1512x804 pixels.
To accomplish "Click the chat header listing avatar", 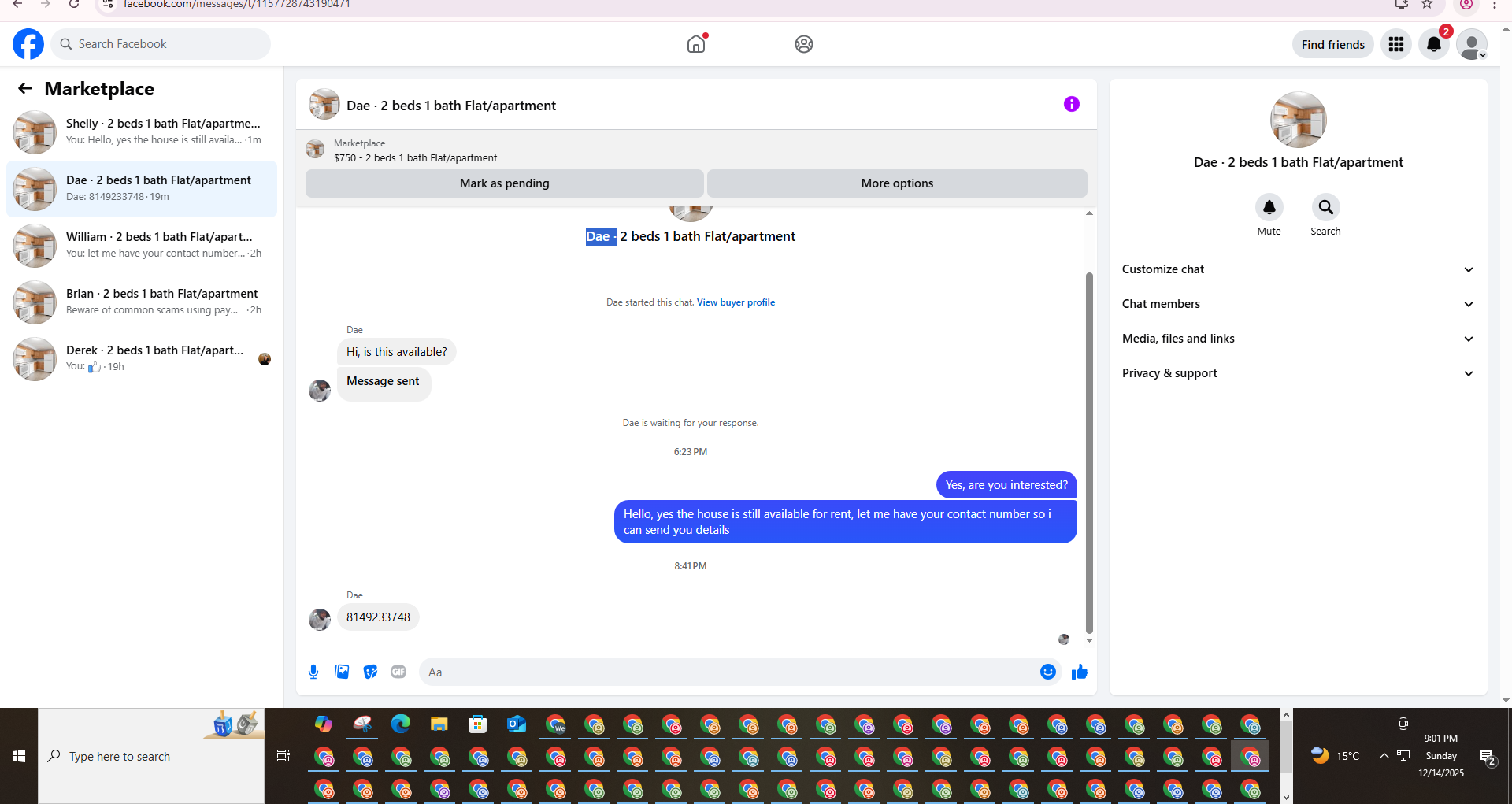I will click(x=324, y=104).
